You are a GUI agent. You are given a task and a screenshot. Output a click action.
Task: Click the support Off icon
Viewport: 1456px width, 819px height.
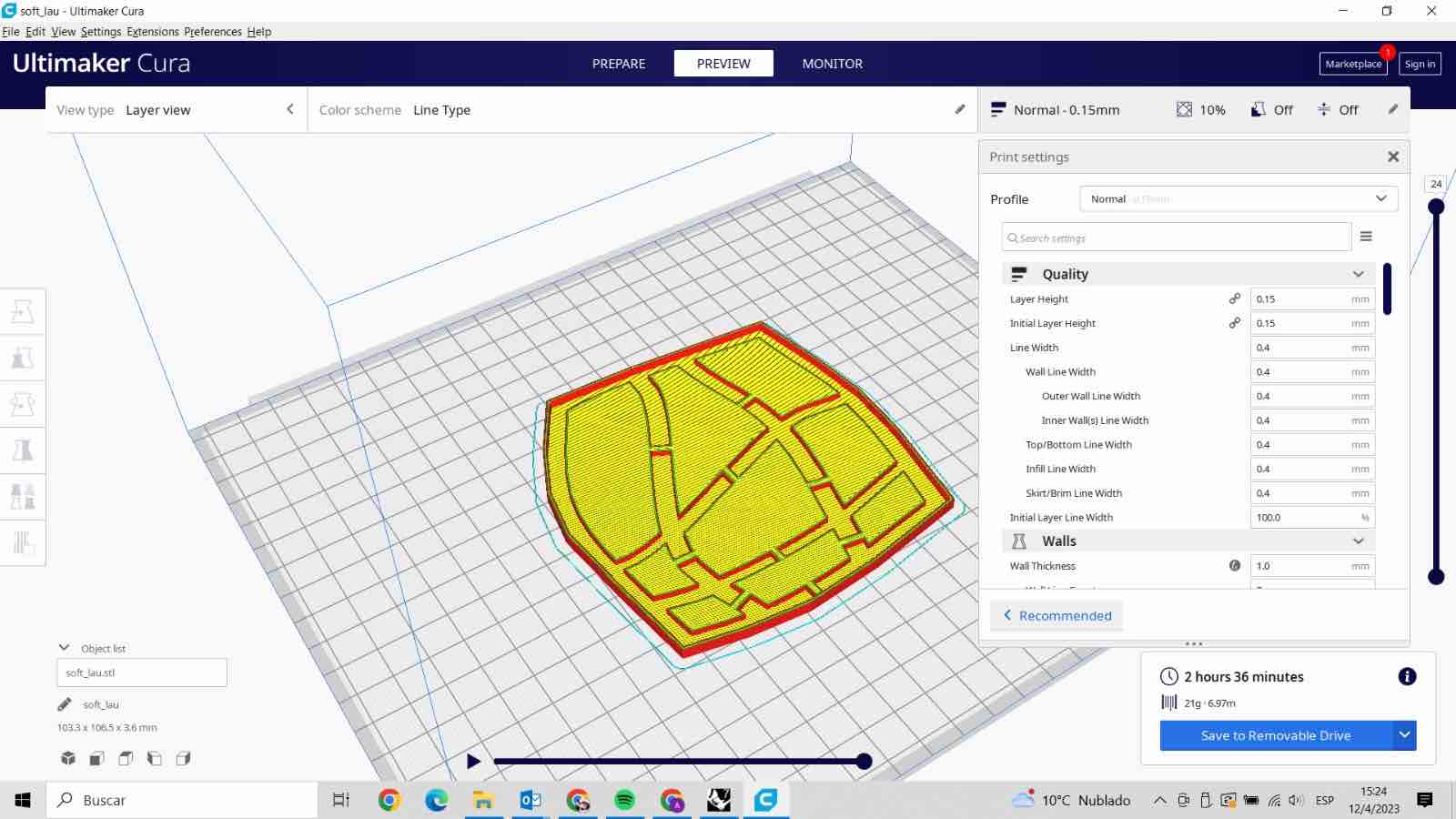tap(1259, 109)
